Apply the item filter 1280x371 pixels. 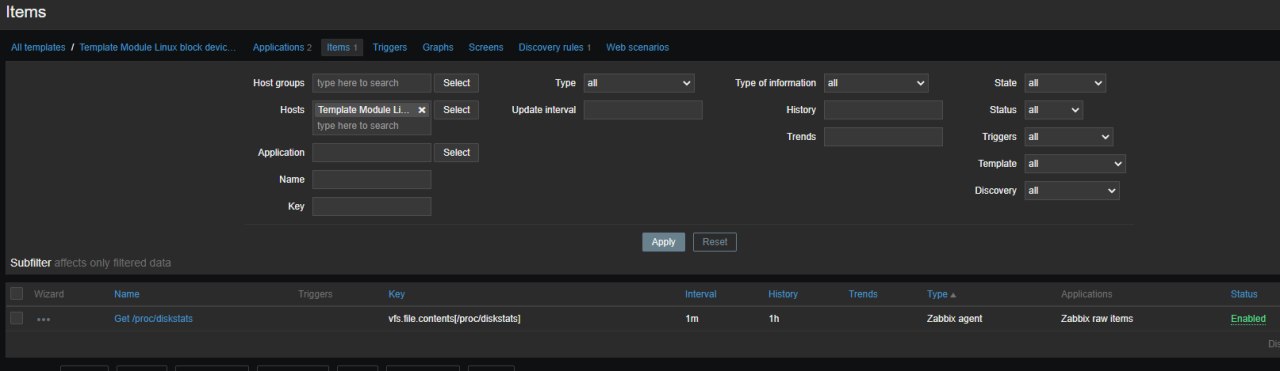tap(663, 242)
